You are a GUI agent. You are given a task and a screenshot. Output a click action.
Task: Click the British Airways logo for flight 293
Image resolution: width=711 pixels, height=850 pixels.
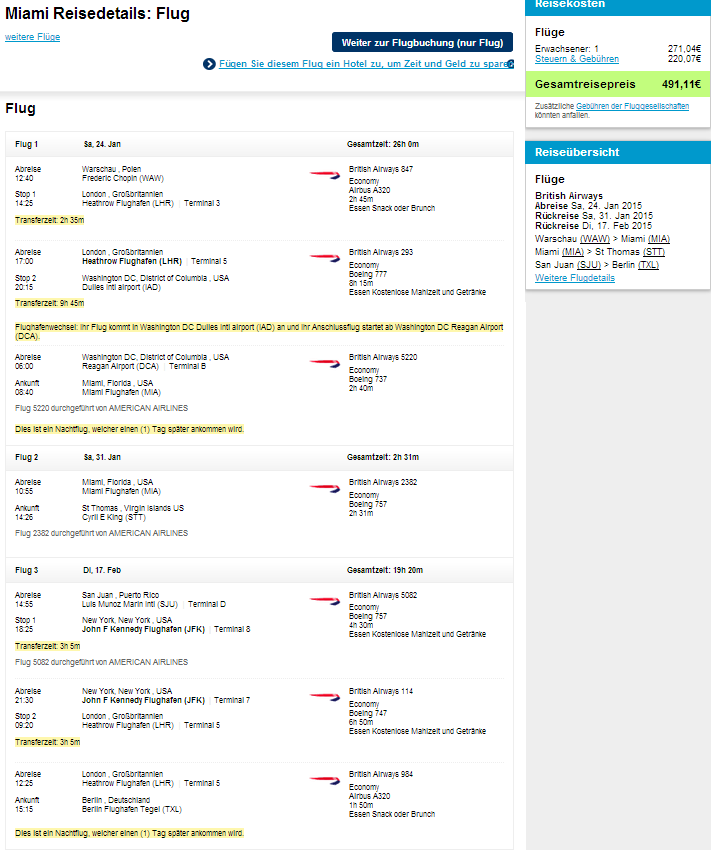(325, 257)
